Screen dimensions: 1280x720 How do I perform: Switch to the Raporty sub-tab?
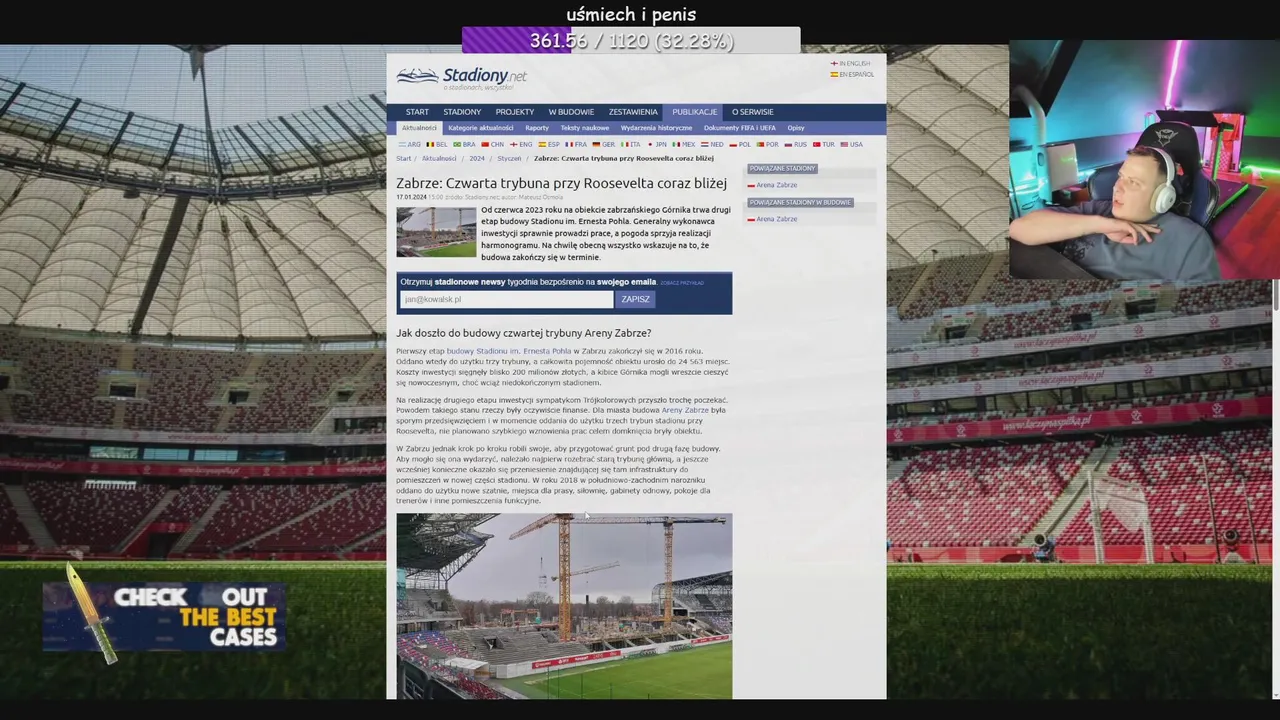pyautogui.click(x=537, y=128)
